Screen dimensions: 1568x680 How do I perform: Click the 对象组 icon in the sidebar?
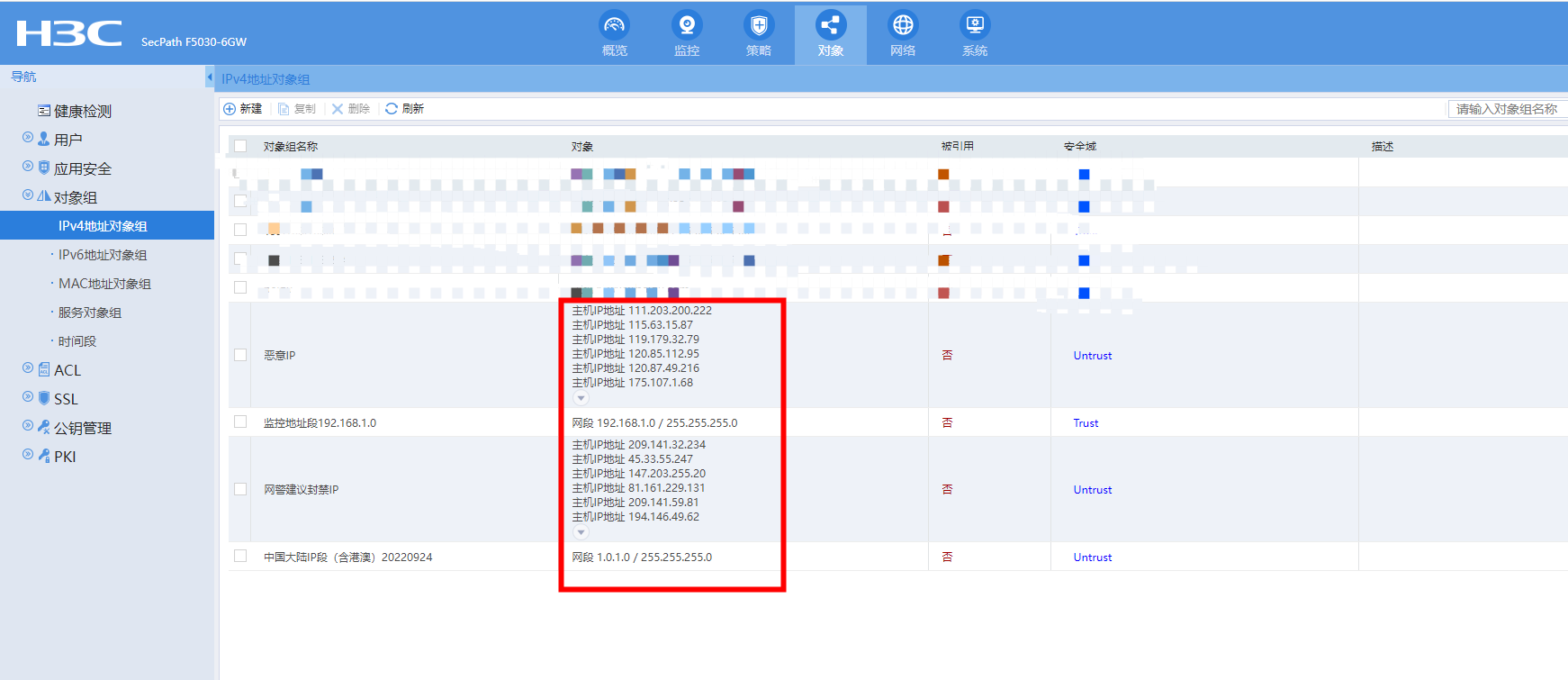tap(43, 196)
